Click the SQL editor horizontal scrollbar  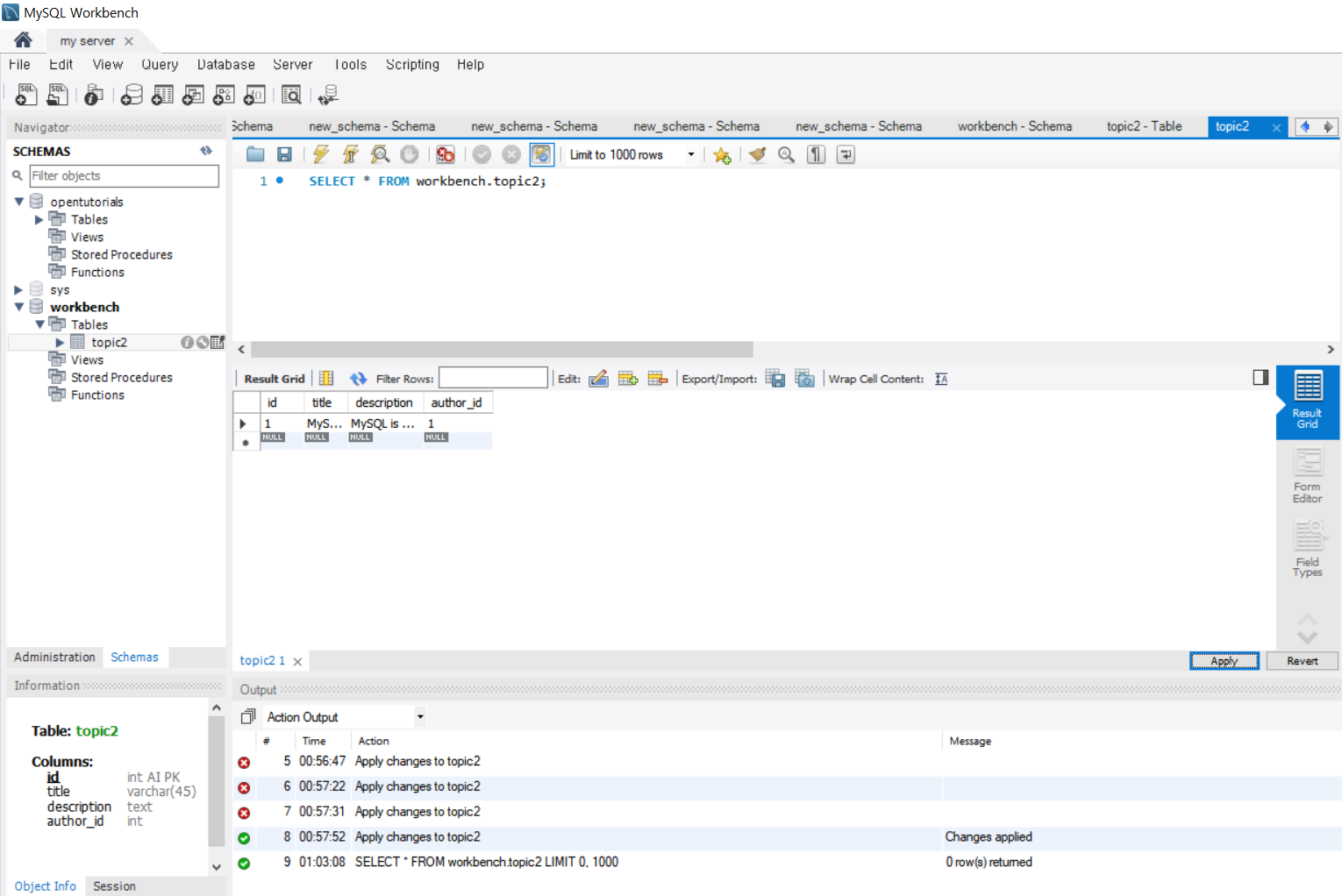pyautogui.click(x=502, y=349)
